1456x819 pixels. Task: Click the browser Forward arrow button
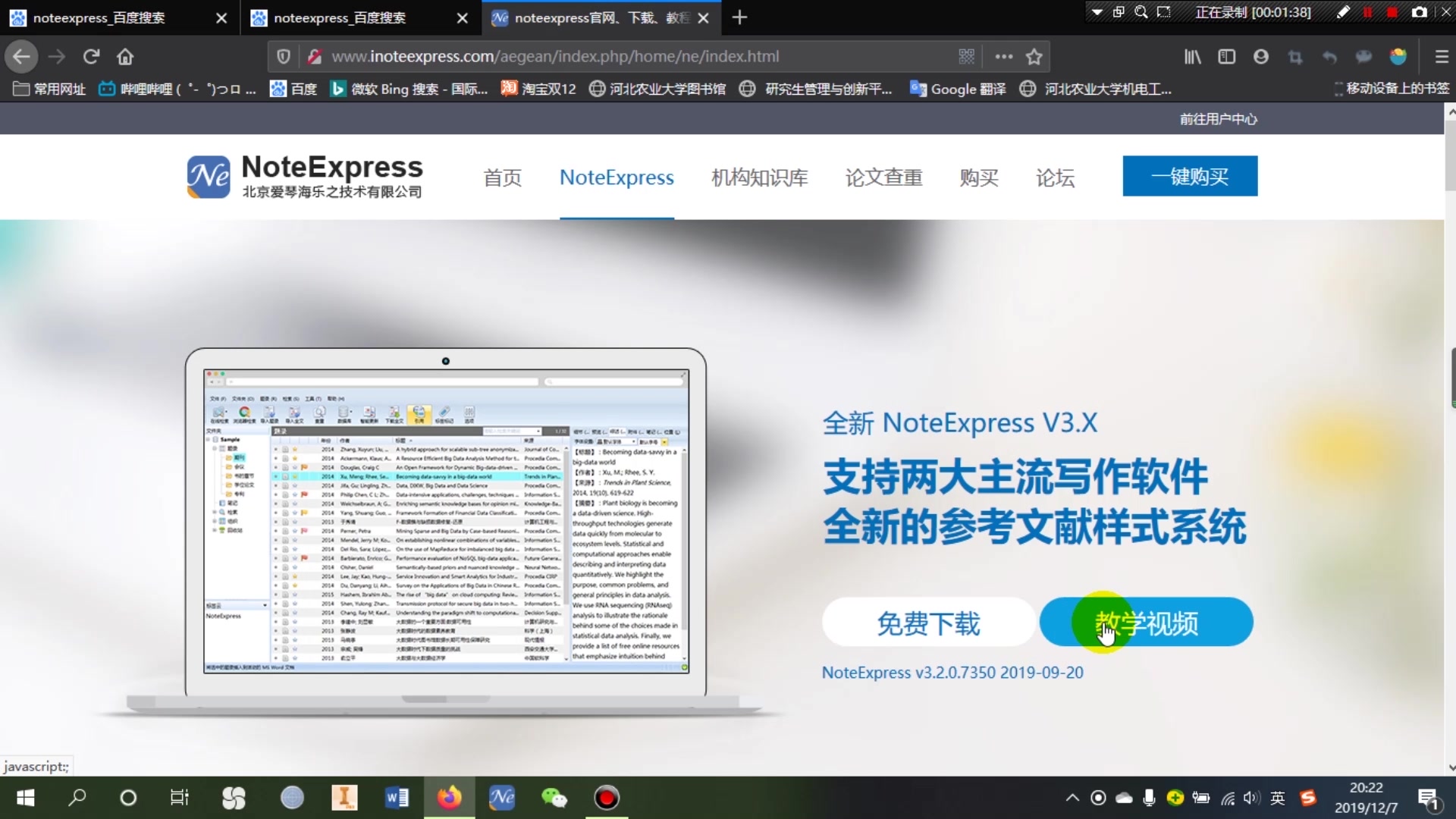[x=56, y=56]
